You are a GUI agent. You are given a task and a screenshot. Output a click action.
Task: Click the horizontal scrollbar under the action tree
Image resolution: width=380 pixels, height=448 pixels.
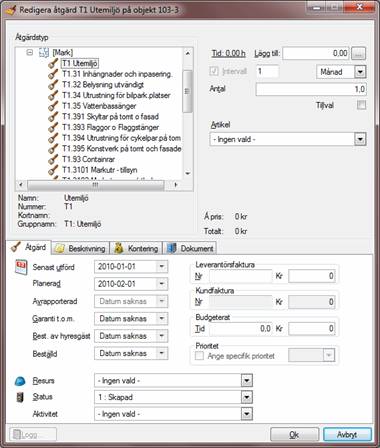tap(98, 185)
